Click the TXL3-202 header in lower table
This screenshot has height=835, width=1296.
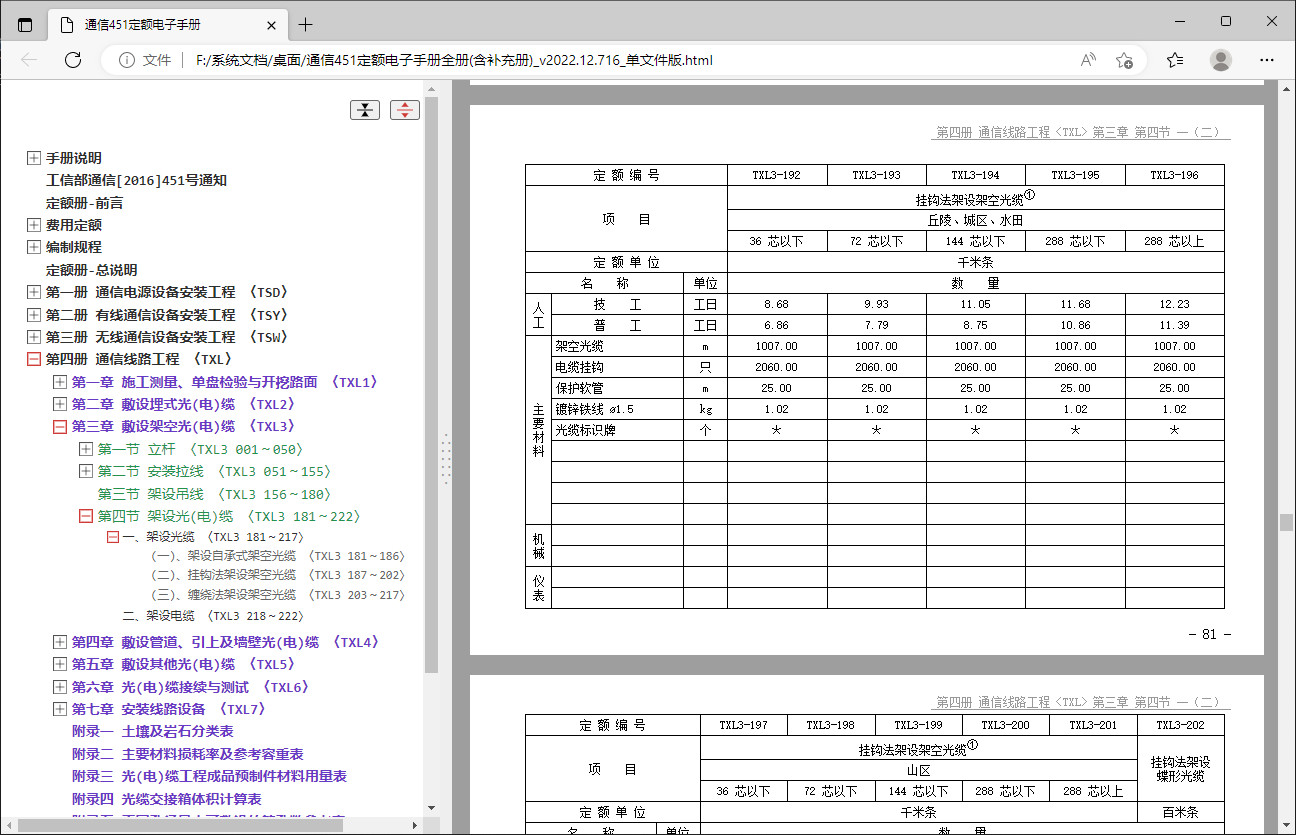pos(1182,725)
